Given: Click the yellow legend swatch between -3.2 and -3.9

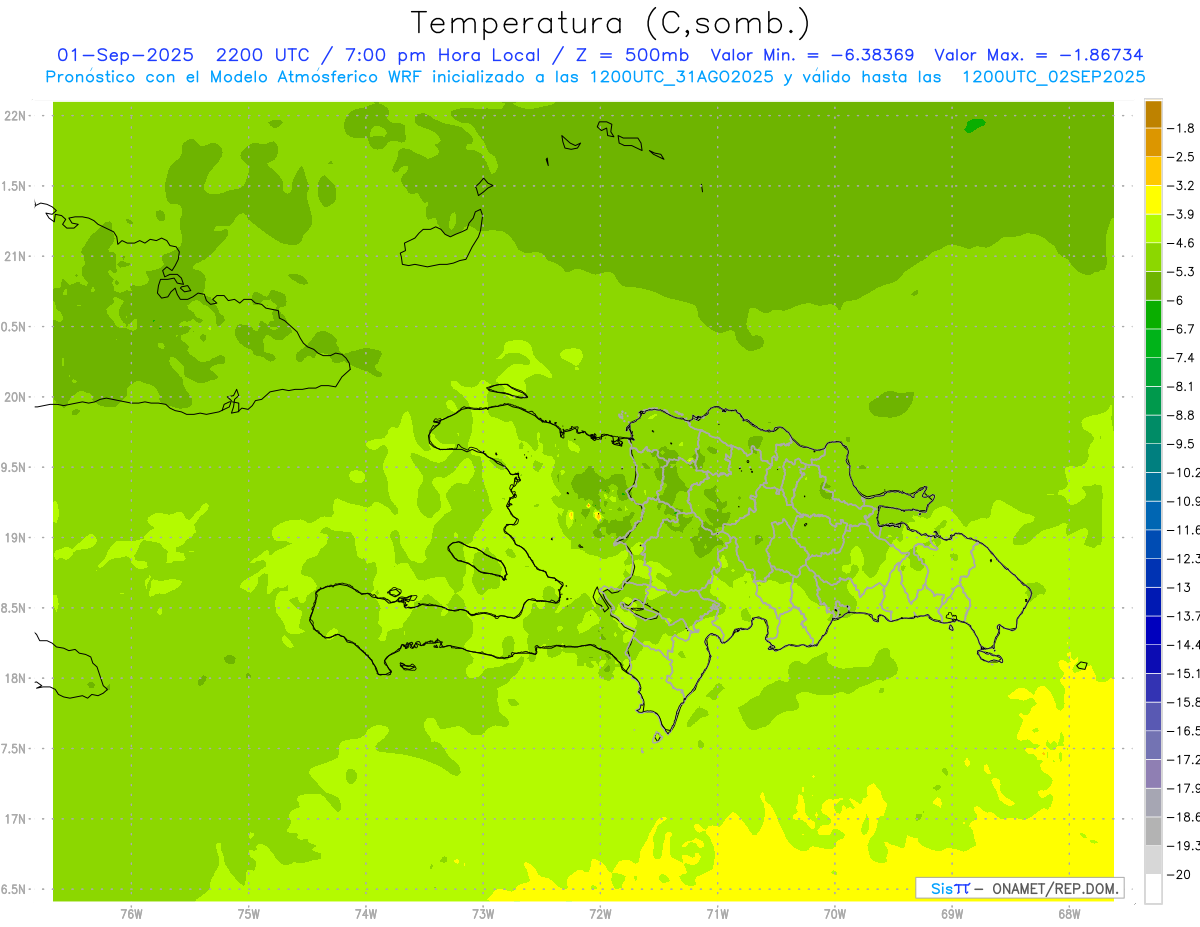Looking at the screenshot, I should (1153, 200).
